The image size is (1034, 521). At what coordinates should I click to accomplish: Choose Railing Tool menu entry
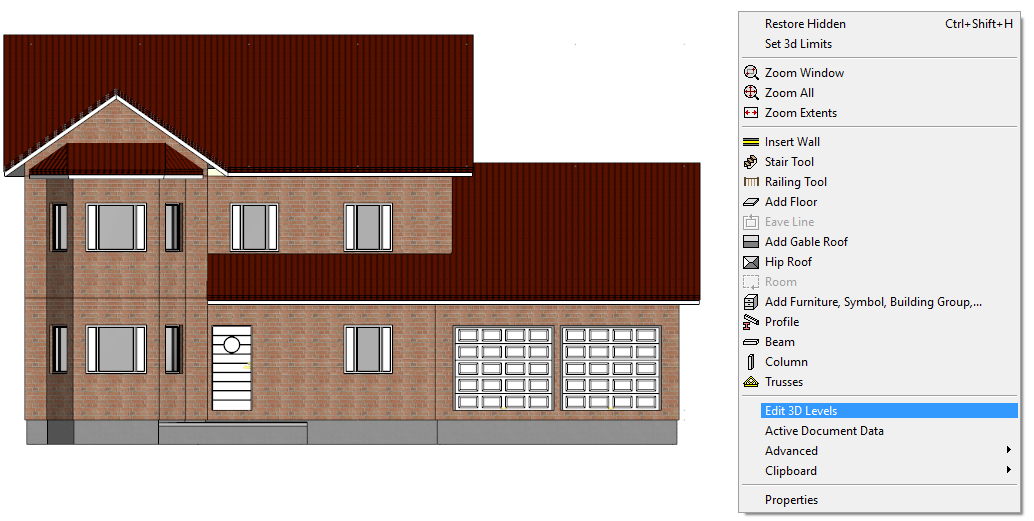point(795,182)
